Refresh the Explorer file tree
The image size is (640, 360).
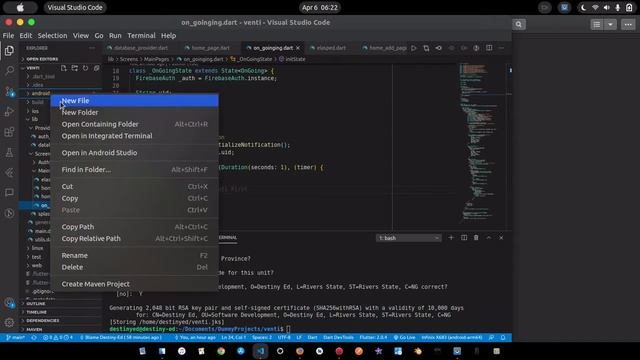click(85, 68)
